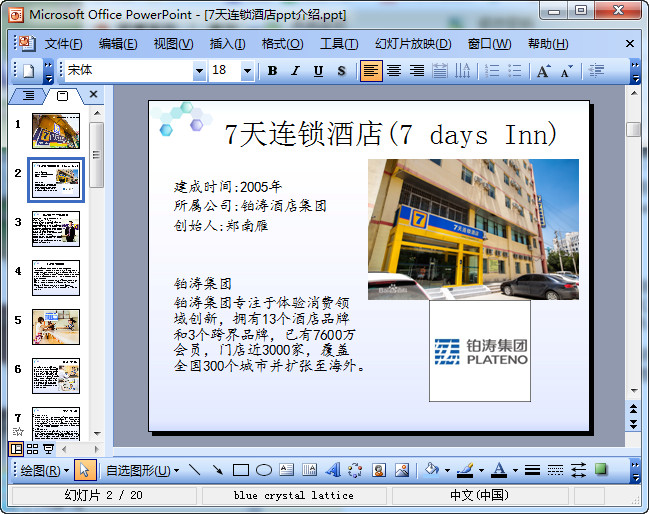The height and width of the screenshot is (514, 649).
Task: Click the insert picture icon
Action: [402, 469]
